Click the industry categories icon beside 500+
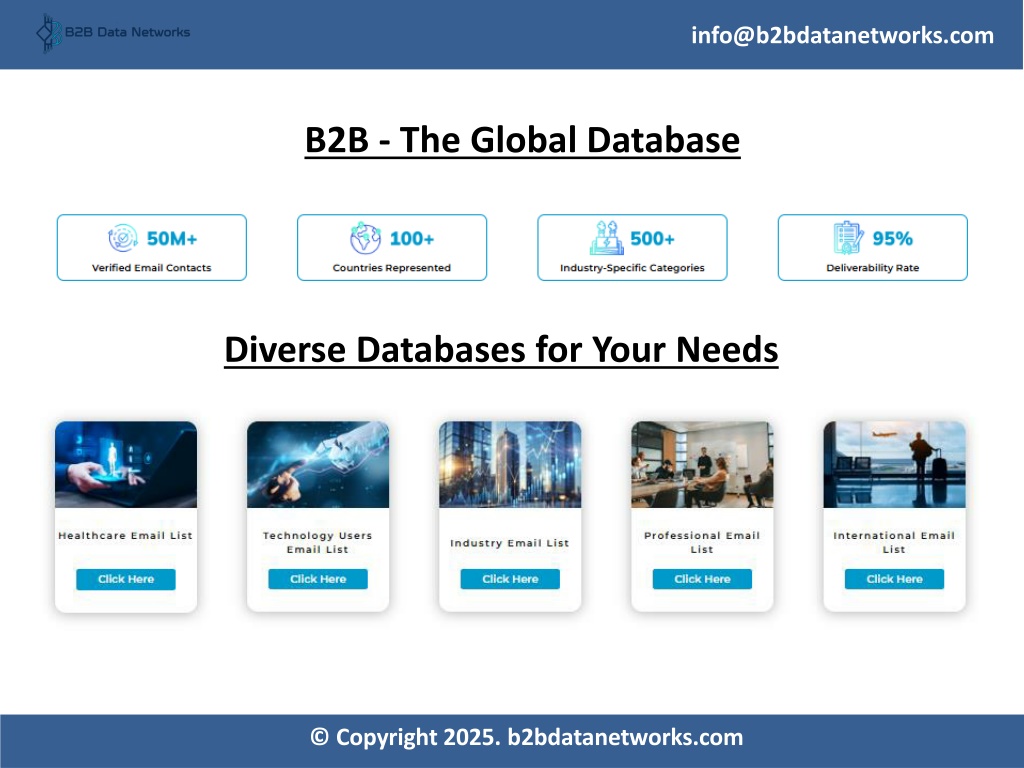Viewport: 1024px width, 768px height. [605, 239]
